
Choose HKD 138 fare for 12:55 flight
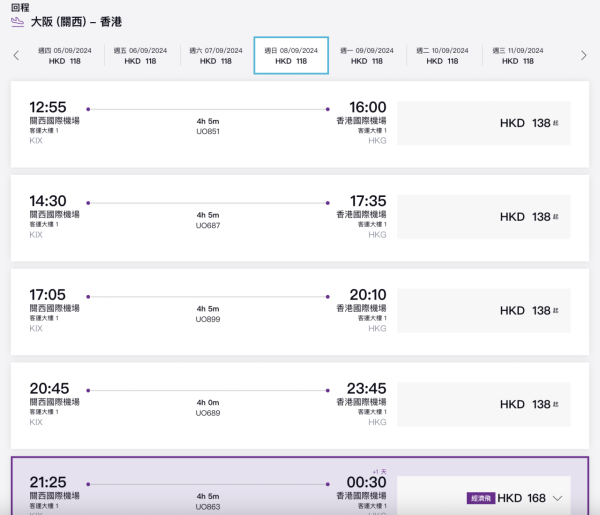[484, 123]
